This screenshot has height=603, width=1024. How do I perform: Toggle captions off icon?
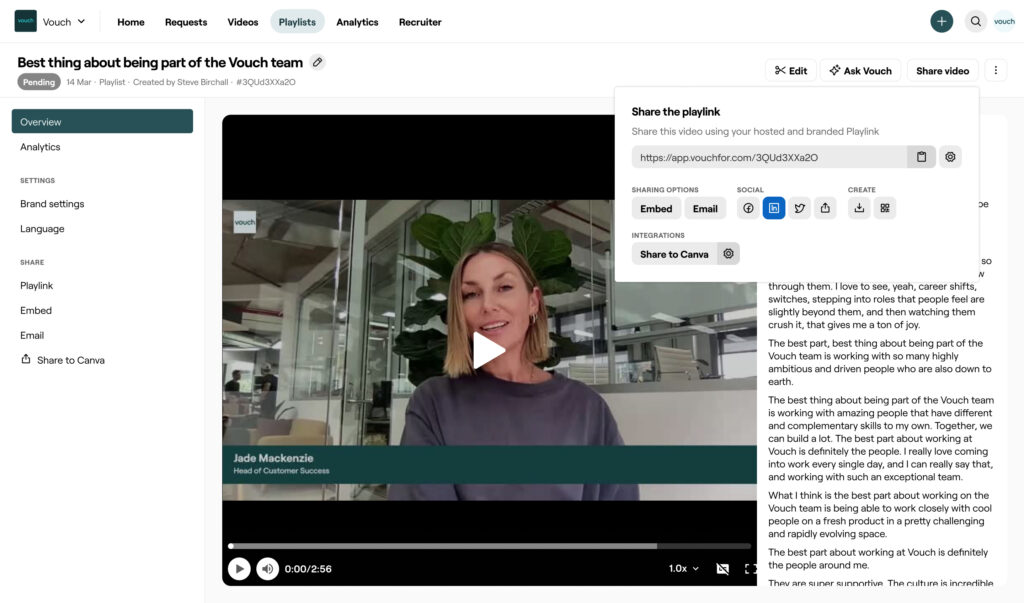pos(722,569)
